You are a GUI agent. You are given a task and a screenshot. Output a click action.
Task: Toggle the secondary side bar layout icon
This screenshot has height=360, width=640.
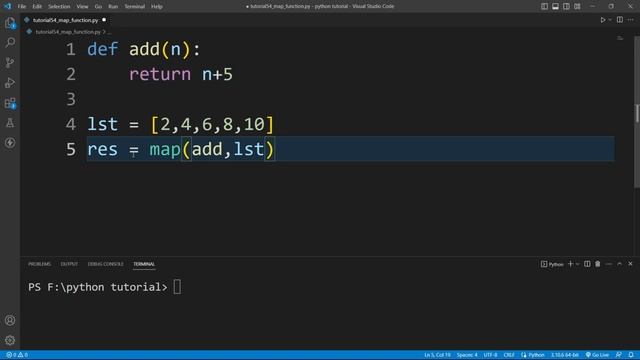(566, 6)
